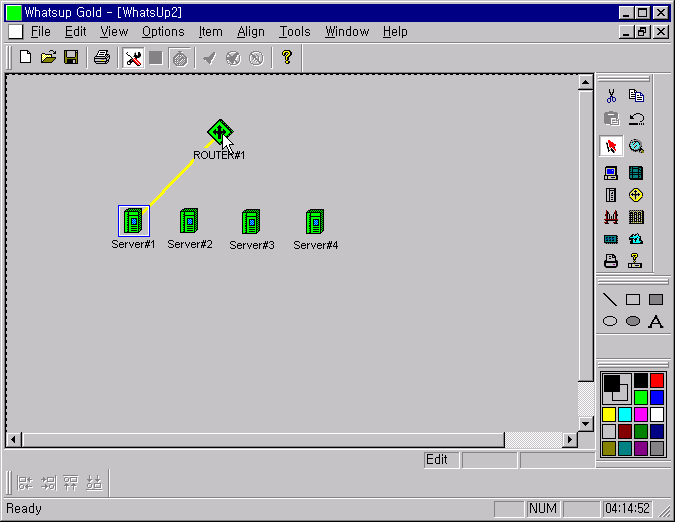Select the magnifying glass zoom tool
The width and height of the screenshot is (675, 522).
click(636, 146)
